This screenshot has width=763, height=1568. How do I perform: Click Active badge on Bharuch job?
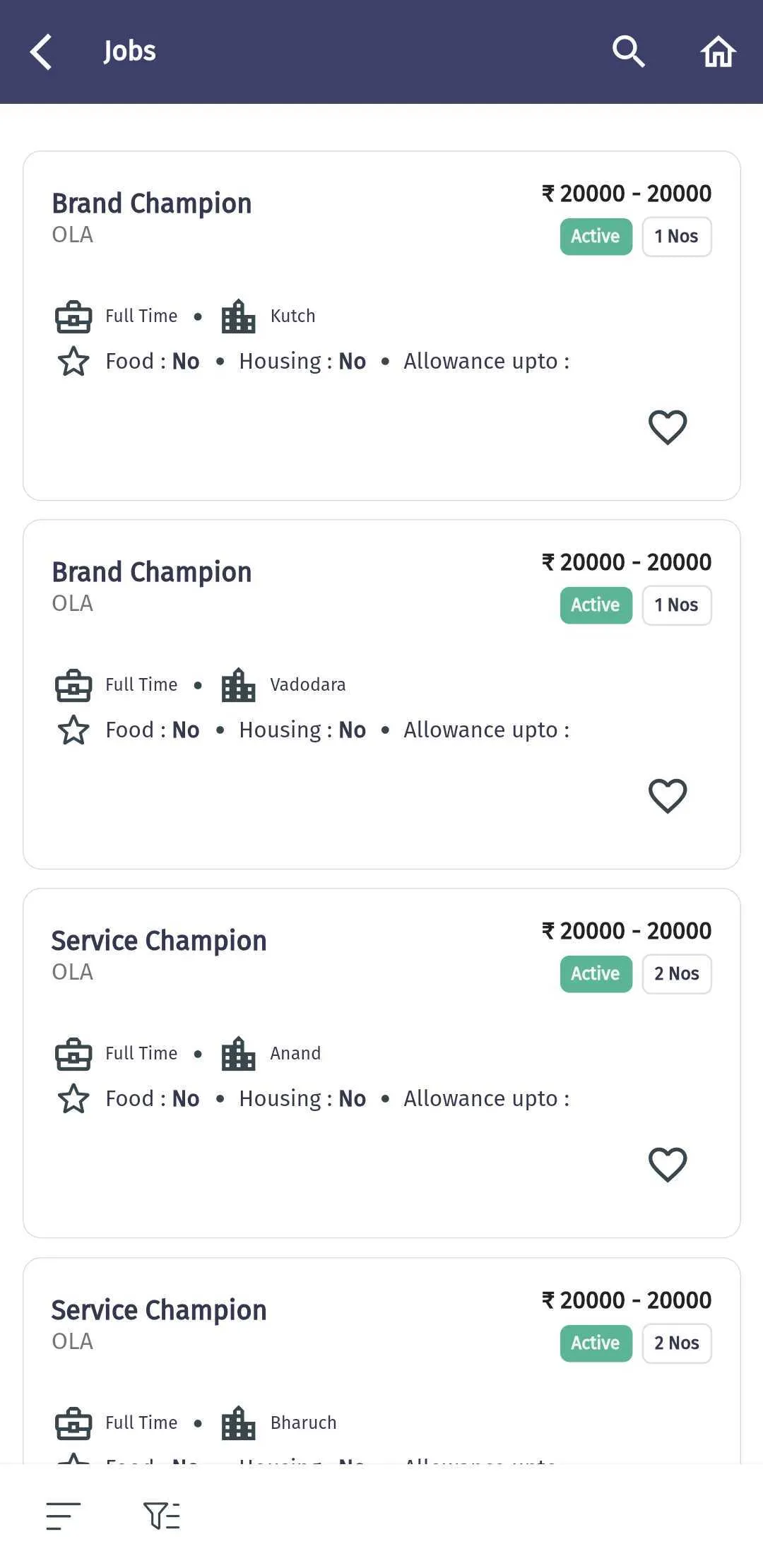[x=596, y=1343]
